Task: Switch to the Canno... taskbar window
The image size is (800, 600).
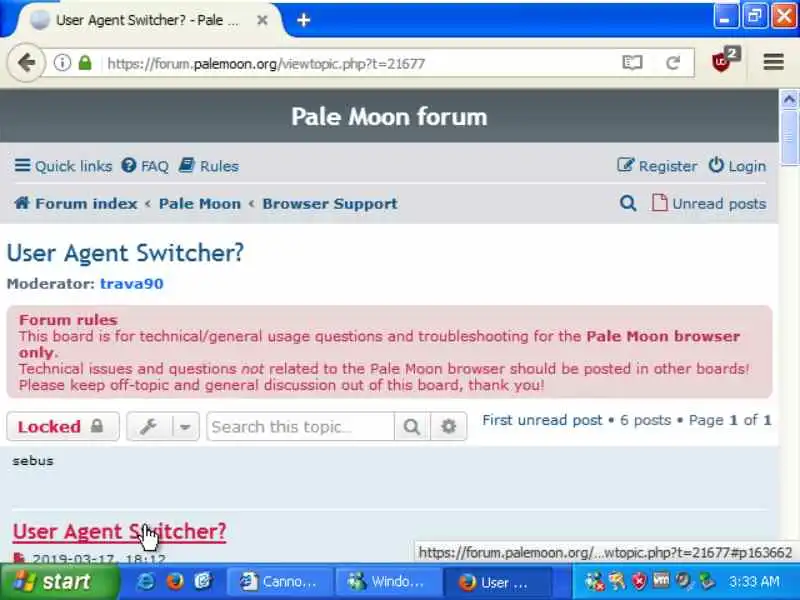Action: (278, 582)
